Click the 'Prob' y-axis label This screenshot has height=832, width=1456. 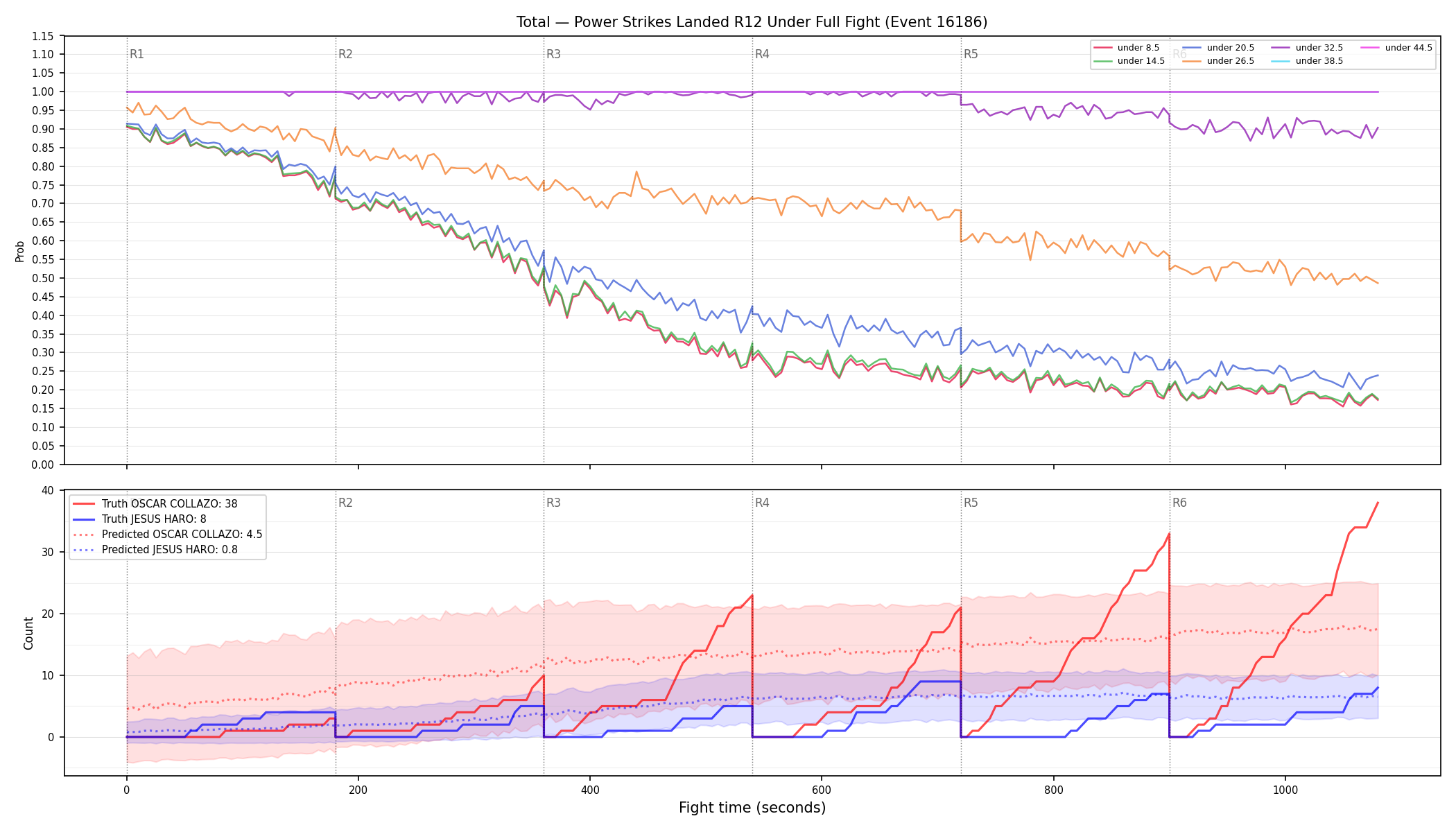pos(19,251)
